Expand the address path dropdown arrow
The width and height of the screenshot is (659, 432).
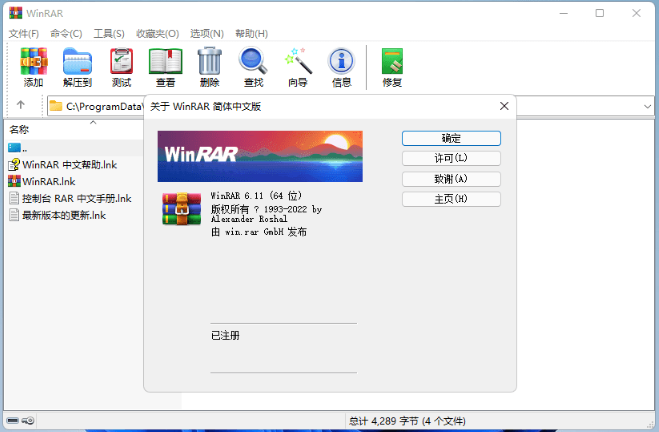point(647,106)
